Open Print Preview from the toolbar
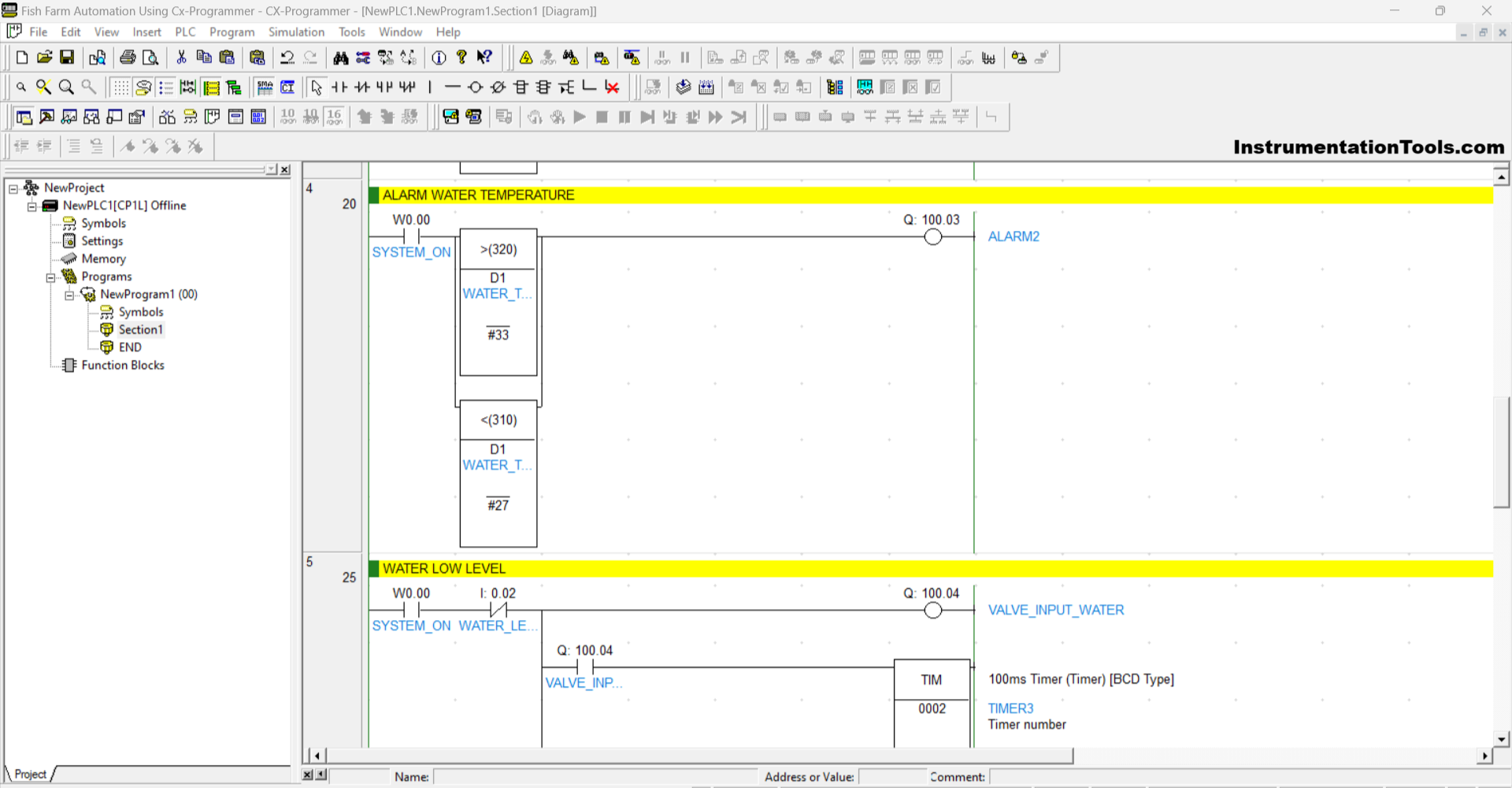 150,58
